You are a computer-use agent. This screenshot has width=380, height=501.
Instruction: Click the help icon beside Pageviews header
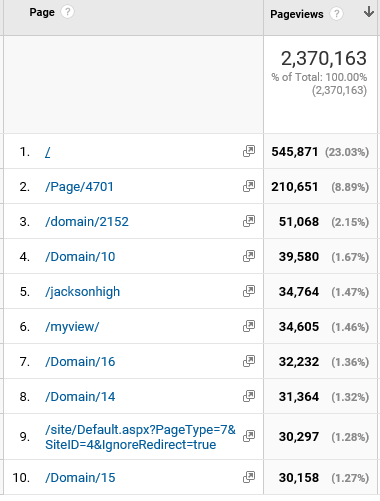[x=336, y=14]
